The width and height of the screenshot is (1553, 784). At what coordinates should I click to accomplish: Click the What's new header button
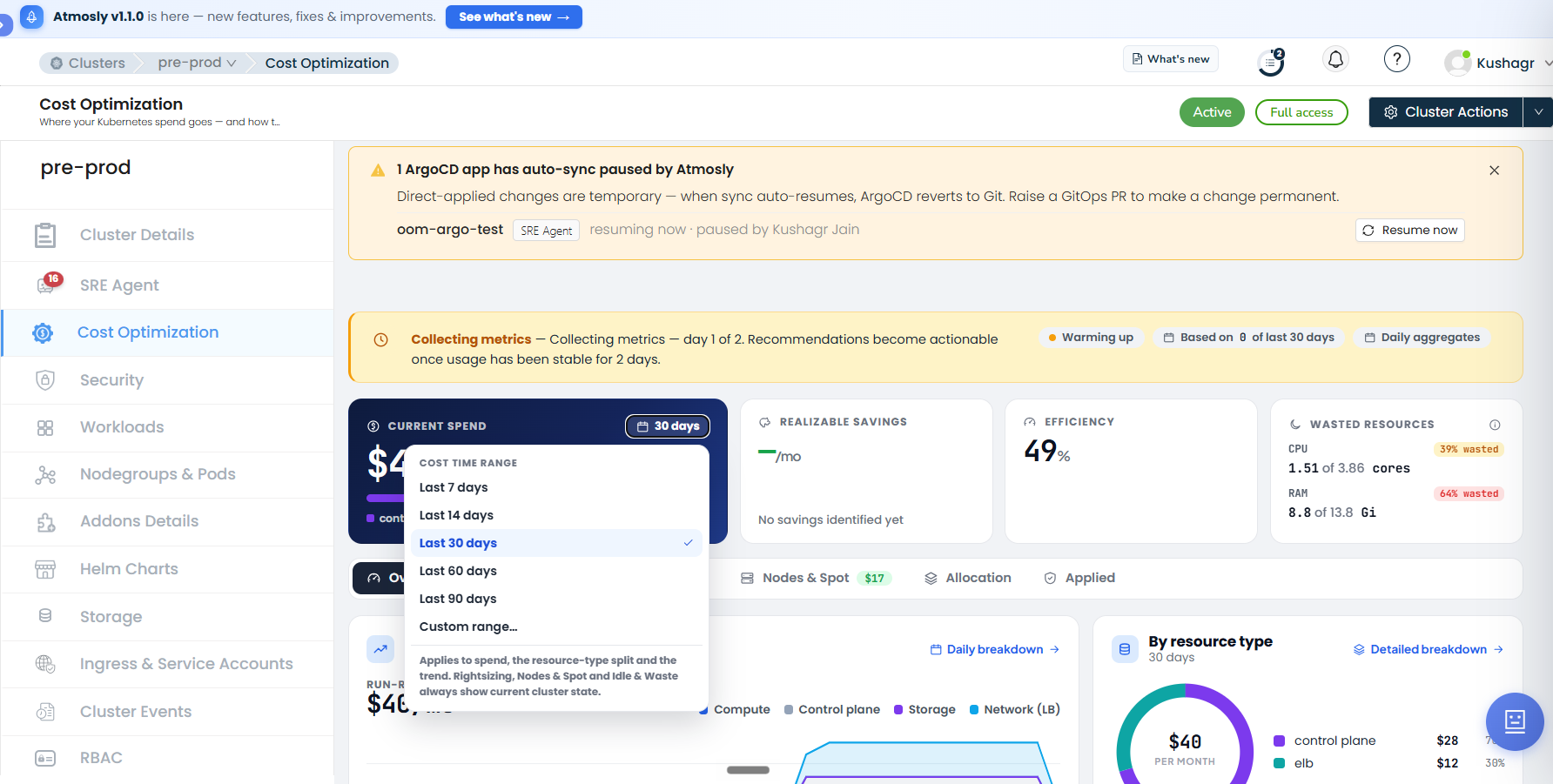point(1170,59)
